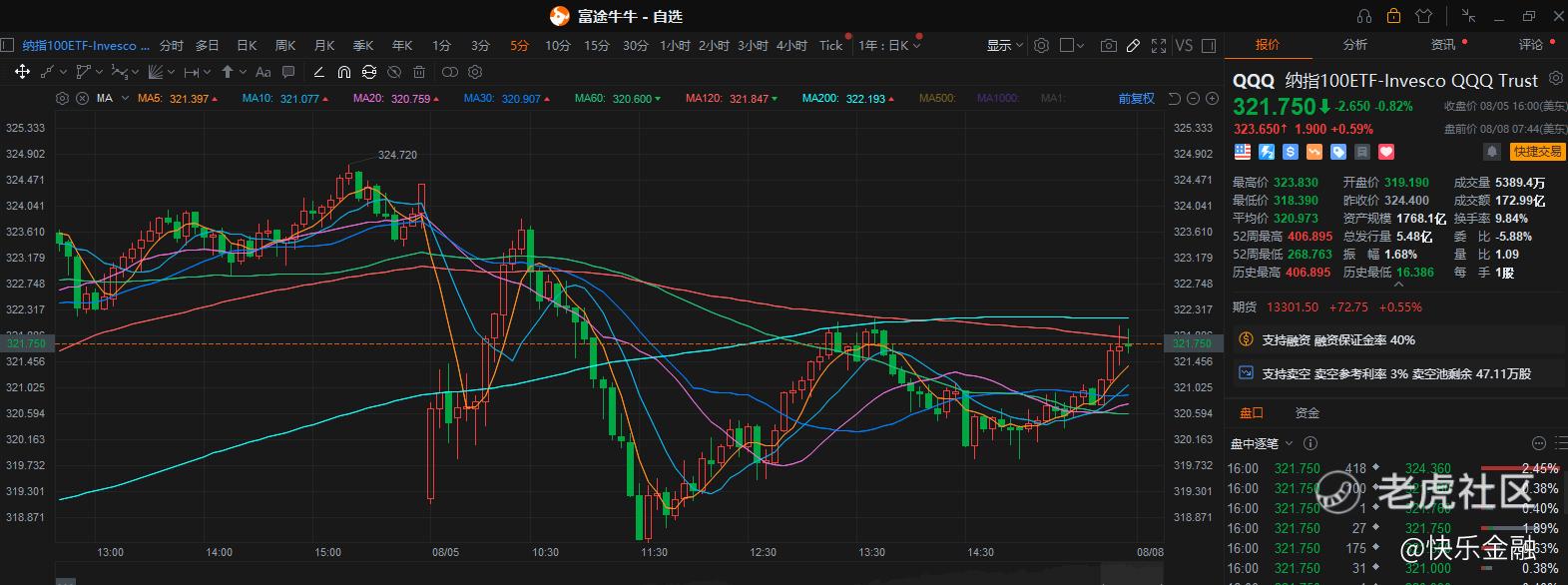Delete drawings with the trash icon
This screenshot has width=1568, height=585.
tap(419, 72)
